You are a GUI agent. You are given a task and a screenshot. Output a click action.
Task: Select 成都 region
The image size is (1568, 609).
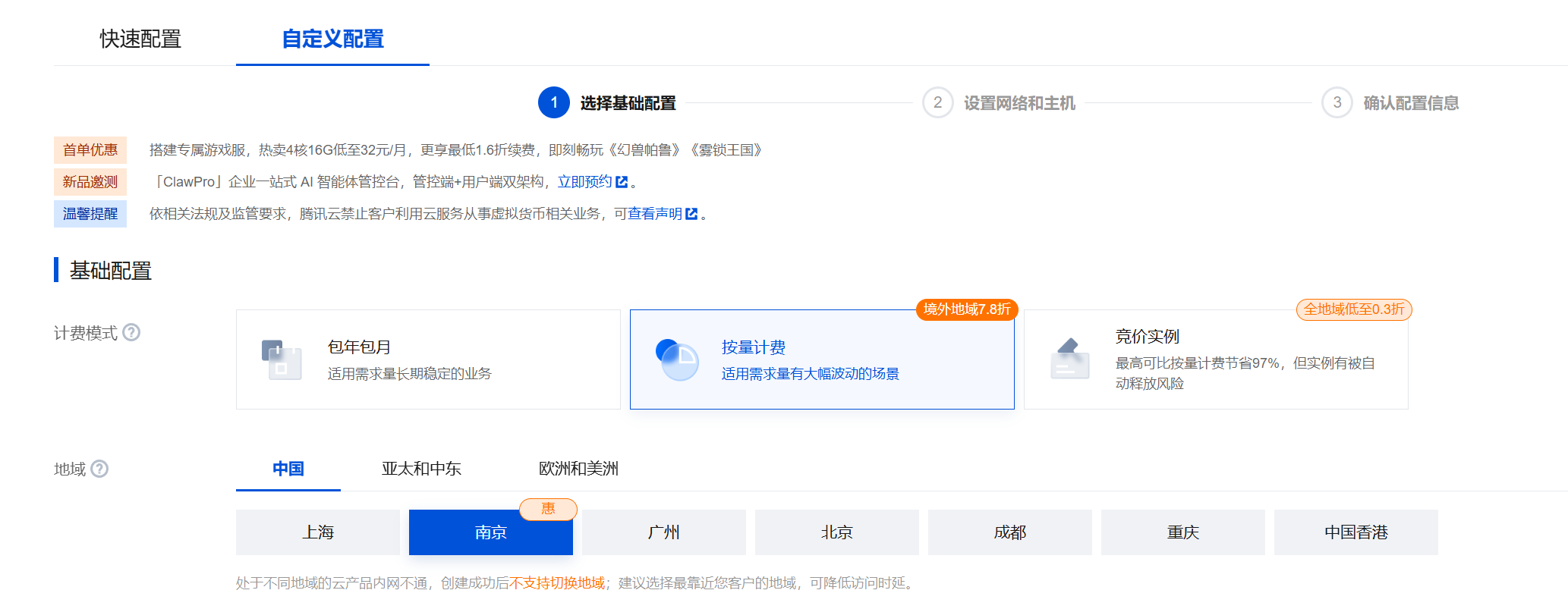[x=1010, y=532]
